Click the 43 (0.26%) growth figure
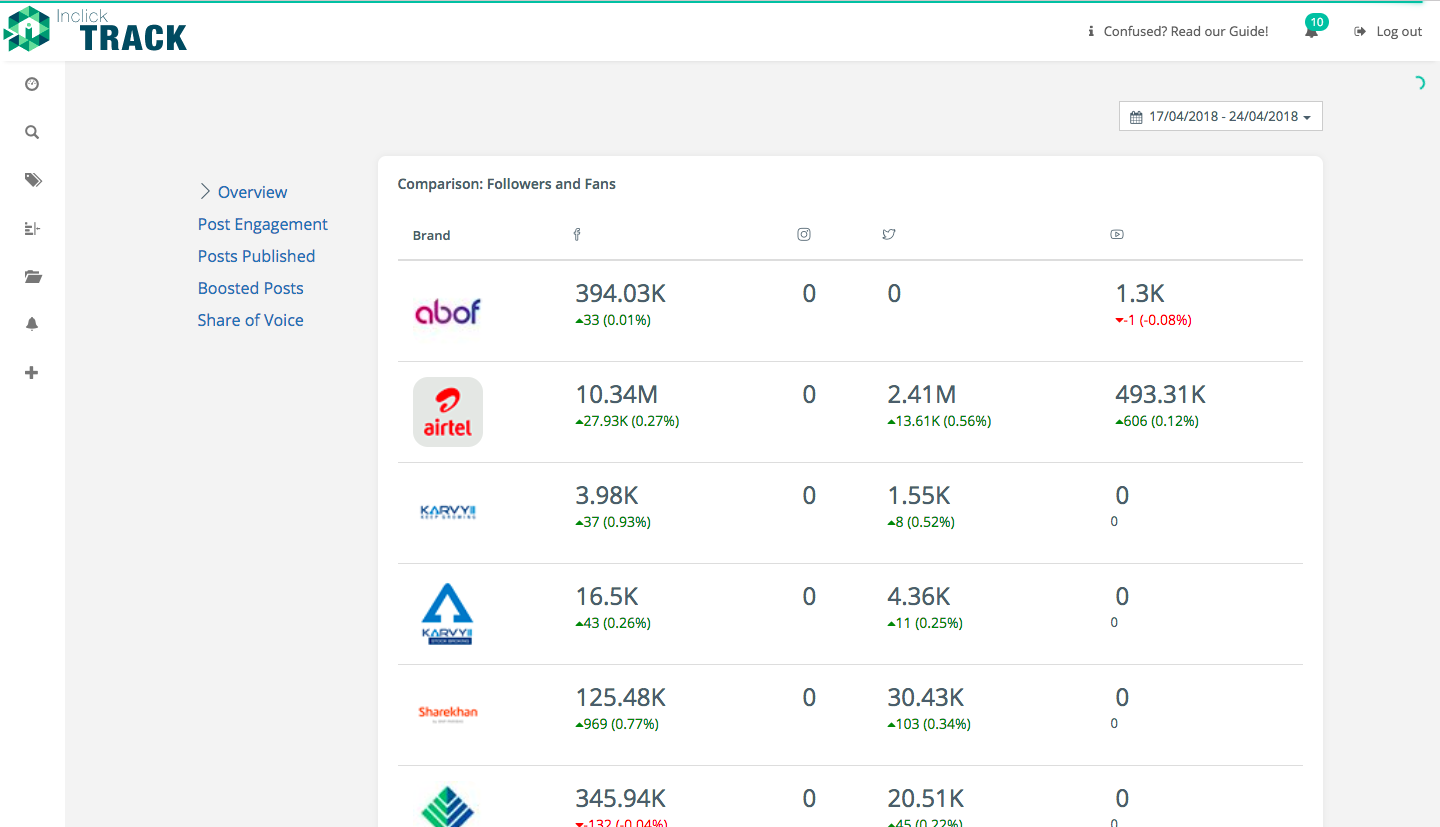Screen dimensions: 1440x827 (x=614, y=623)
